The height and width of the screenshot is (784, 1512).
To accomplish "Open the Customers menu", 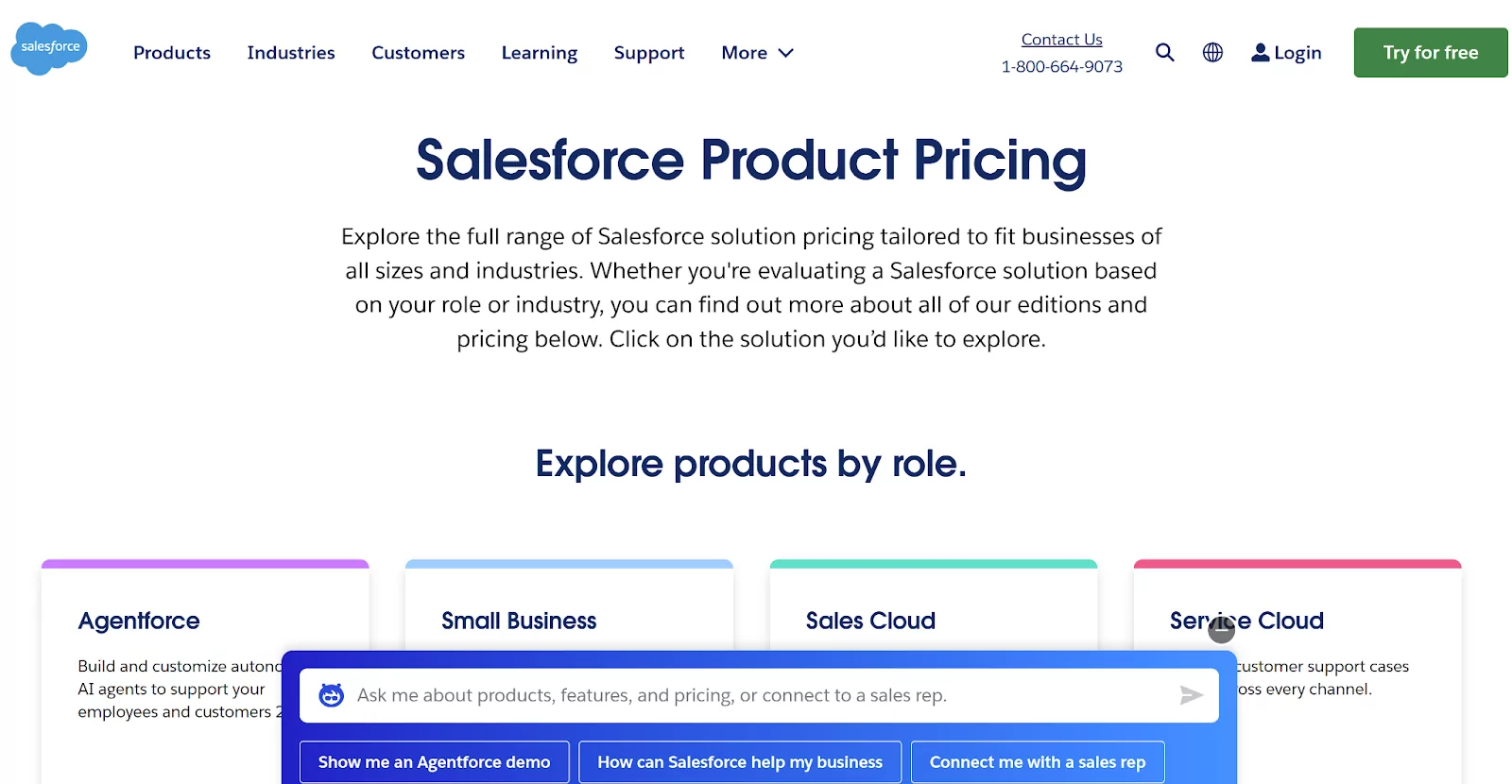I will tap(418, 53).
